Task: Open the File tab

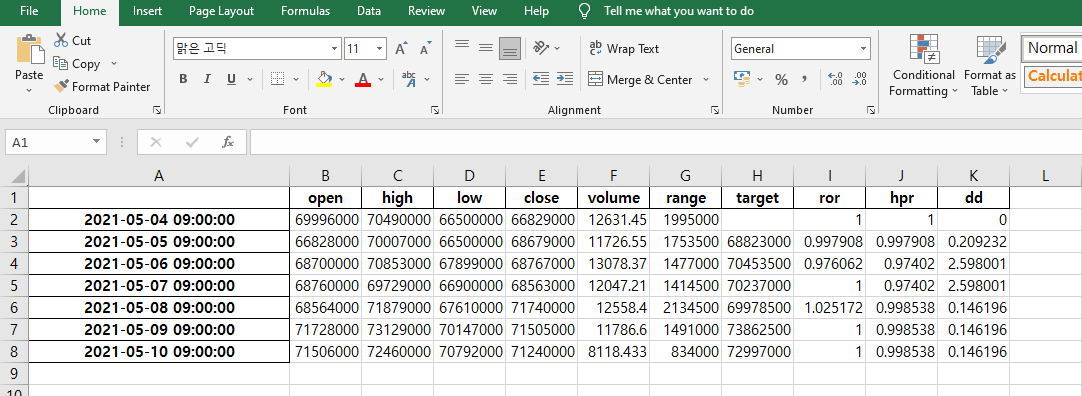Action: 29,11
